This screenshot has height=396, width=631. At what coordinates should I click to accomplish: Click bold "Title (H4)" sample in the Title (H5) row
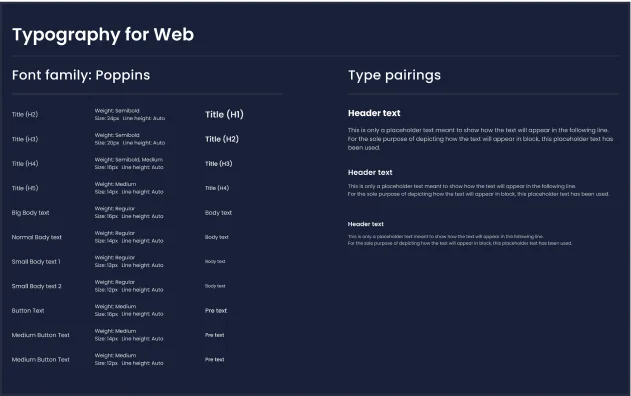pos(217,188)
